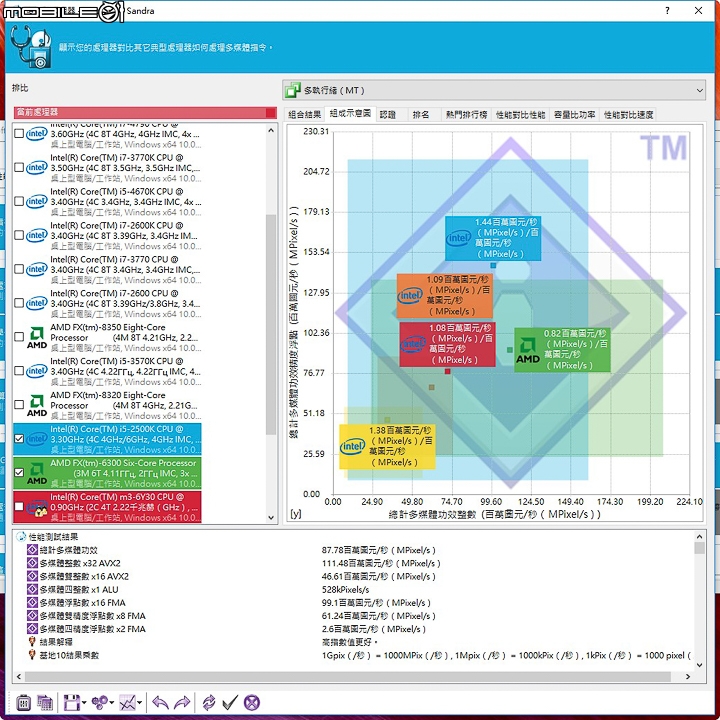Select the i5-3570K CPU entry
720x720 pixels.
(x=107, y=371)
